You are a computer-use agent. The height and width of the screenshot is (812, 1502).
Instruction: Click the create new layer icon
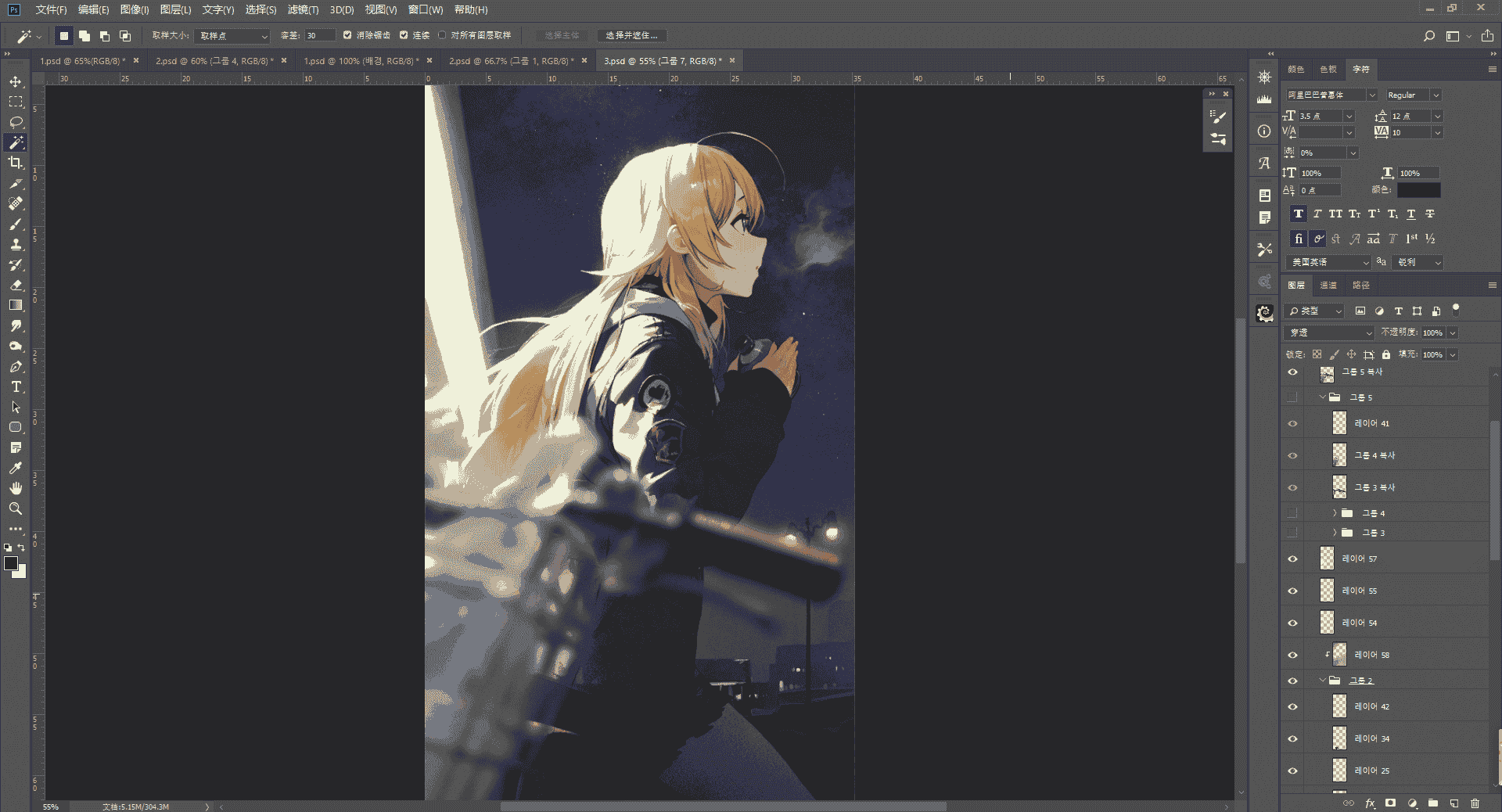(1453, 803)
